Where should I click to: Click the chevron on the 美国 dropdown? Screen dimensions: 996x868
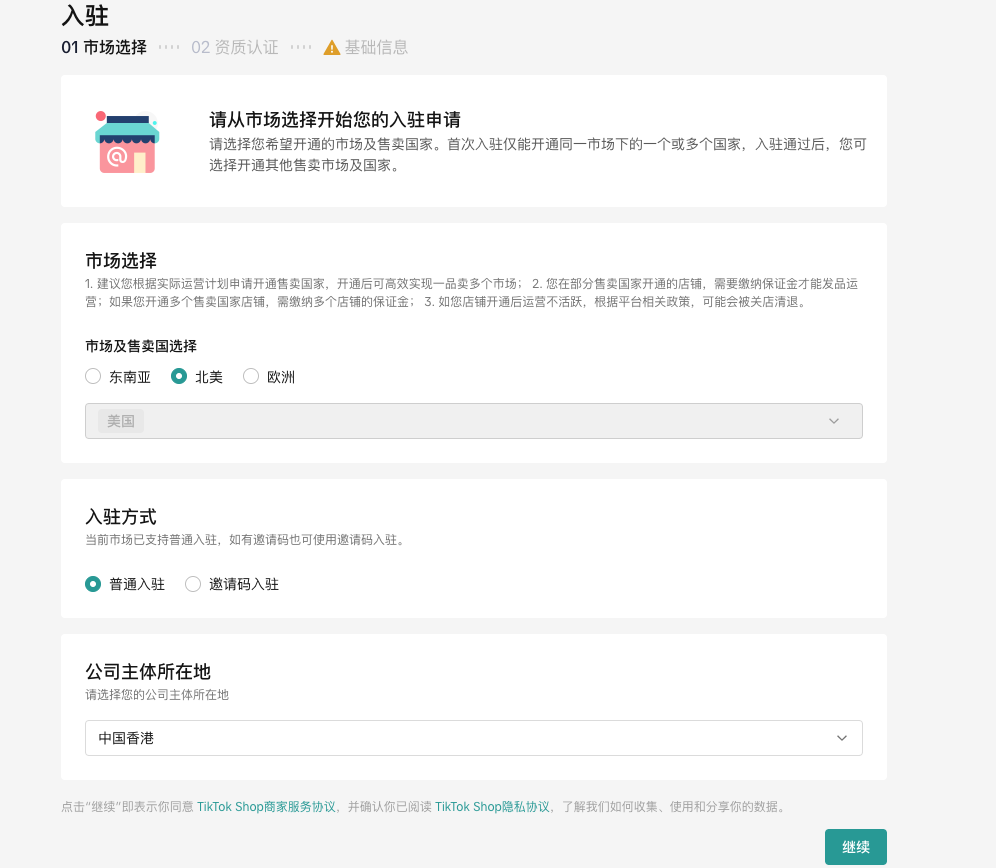pyautogui.click(x=834, y=420)
